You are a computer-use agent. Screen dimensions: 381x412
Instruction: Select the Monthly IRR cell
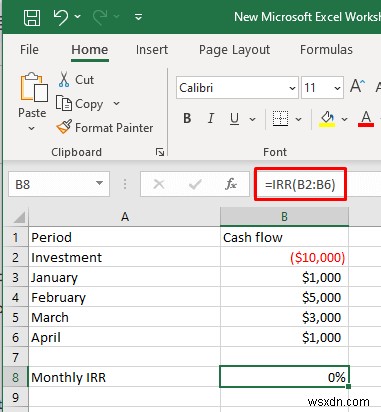(124, 377)
